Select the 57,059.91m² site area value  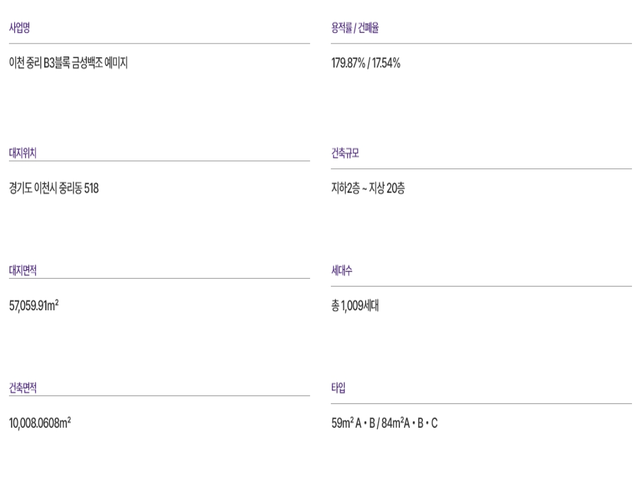click(x=33, y=305)
